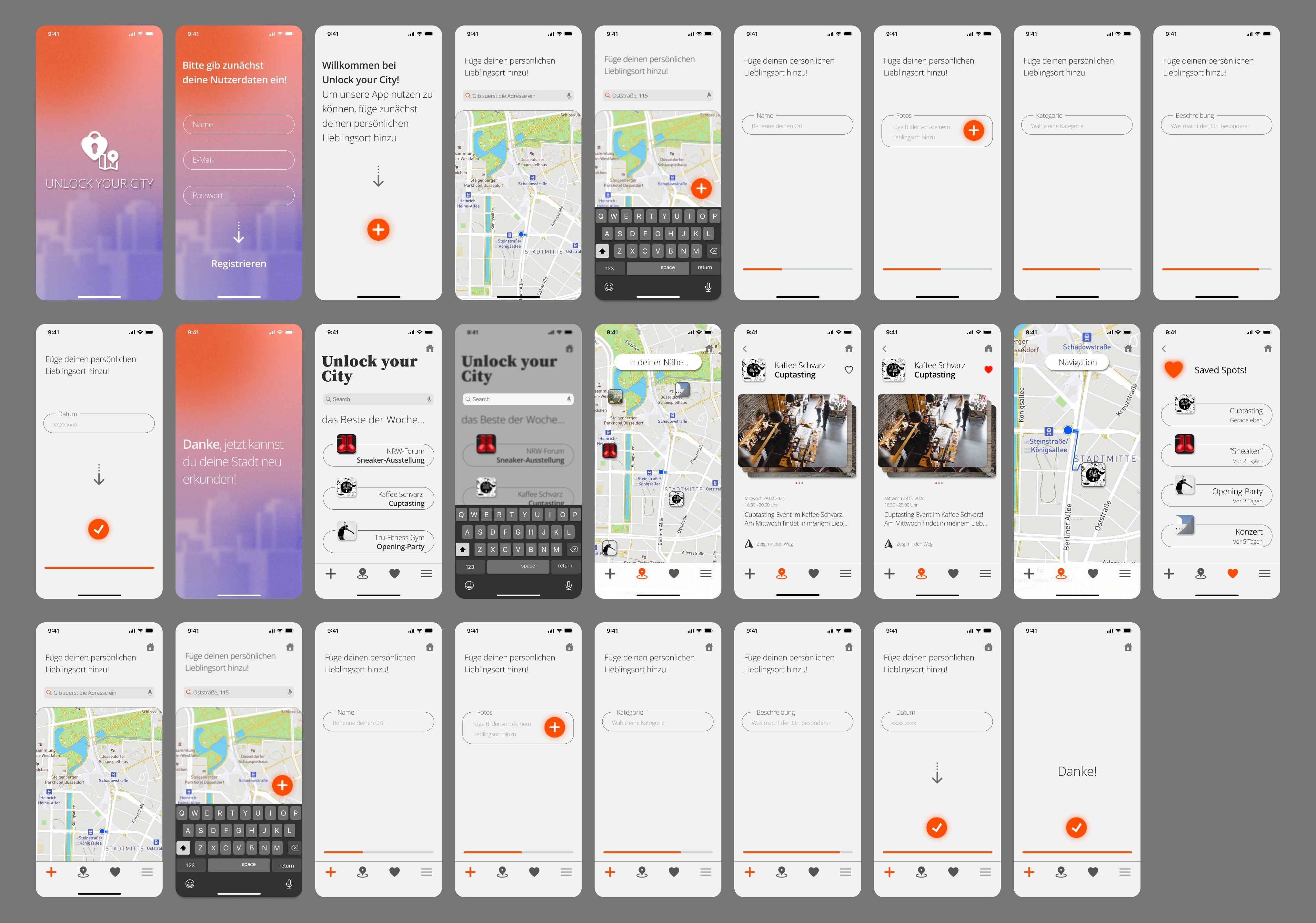Open the hamburger menu on the Saved Spots screen
Image resolution: width=1316 pixels, height=923 pixels.
coord(1264,573)
